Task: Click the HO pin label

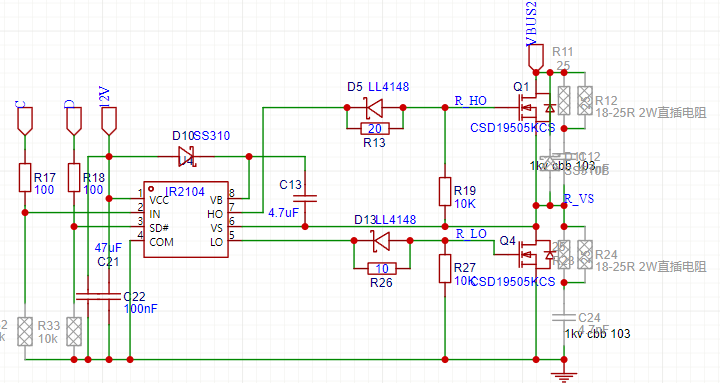Action: coord(215,214)
